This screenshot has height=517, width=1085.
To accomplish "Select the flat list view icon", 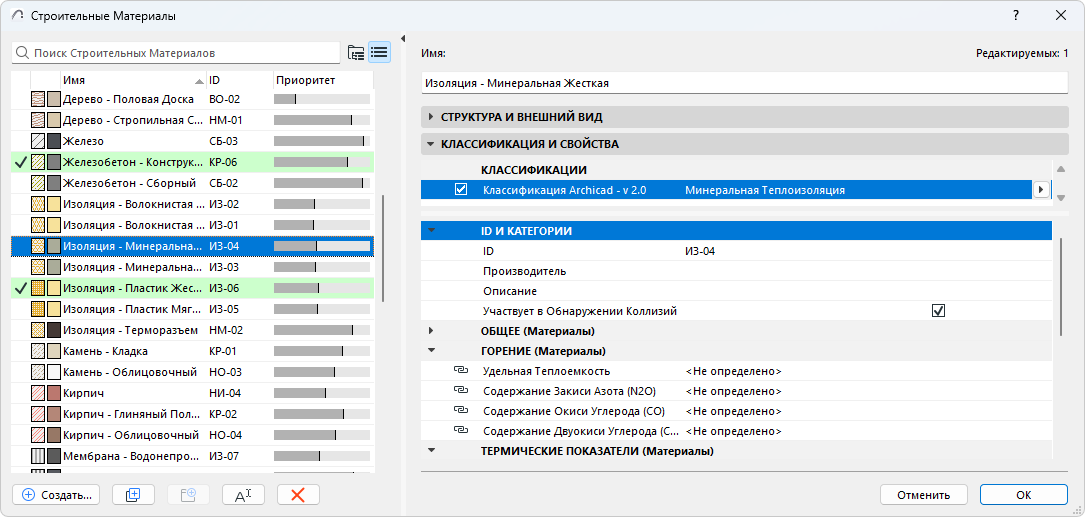I will pyautogui.click(x=379, y=52).
